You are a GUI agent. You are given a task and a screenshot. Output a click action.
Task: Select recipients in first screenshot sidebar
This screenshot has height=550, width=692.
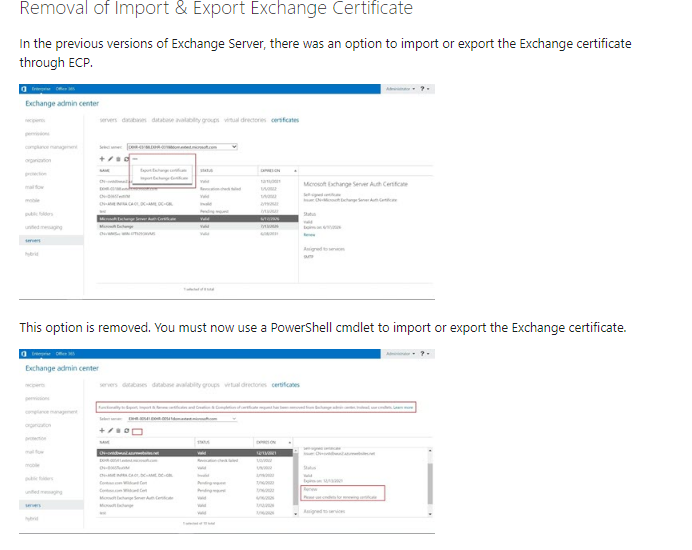pos(35,121)
